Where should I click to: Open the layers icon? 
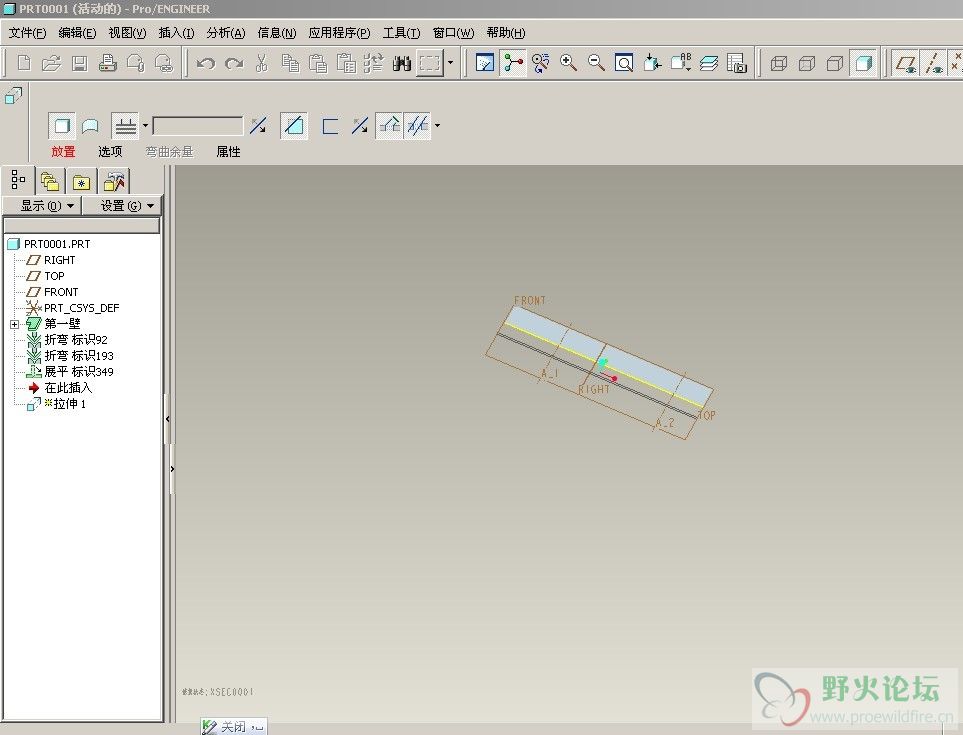tap(709, 63)
